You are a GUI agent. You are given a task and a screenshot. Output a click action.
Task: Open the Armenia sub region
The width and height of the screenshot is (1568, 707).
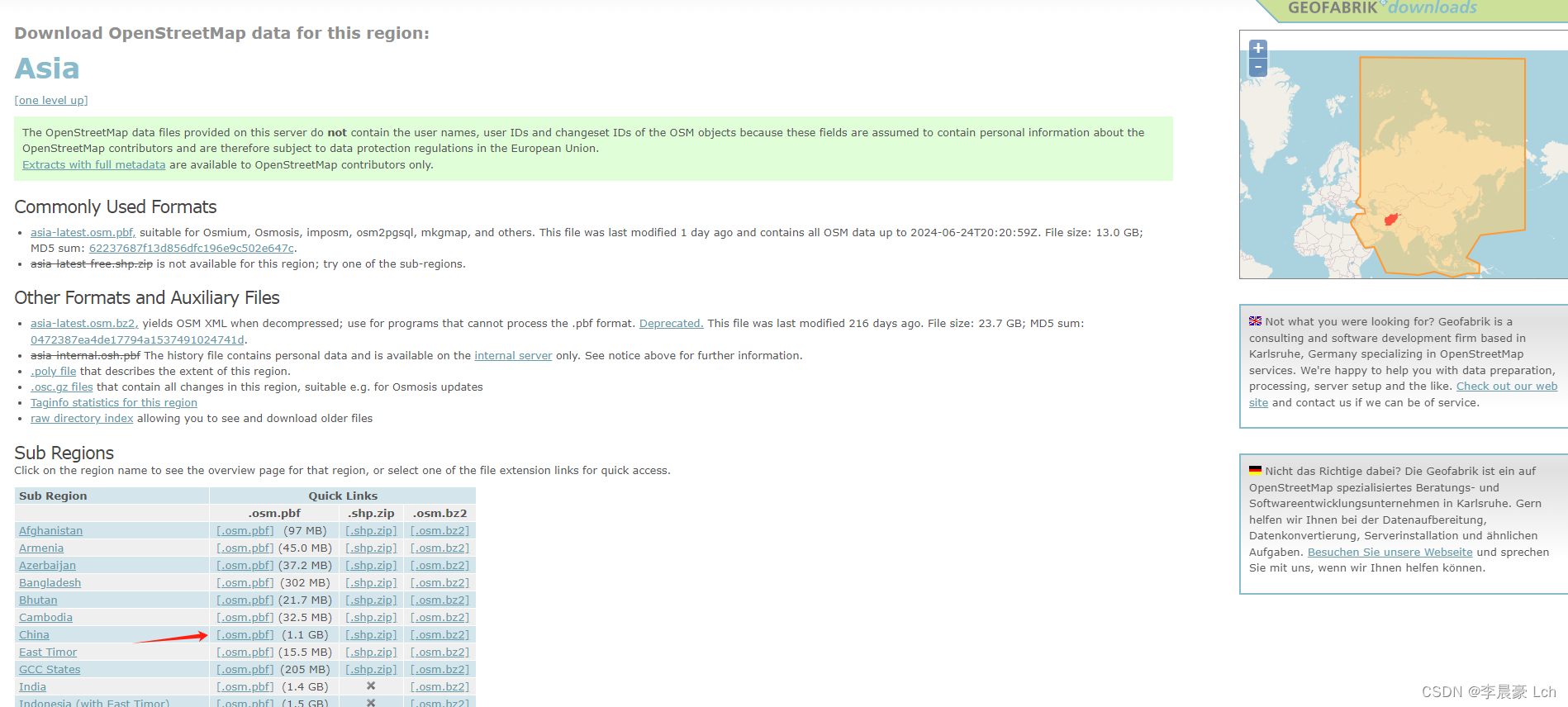pyautogui.click(x=41, y=548)
